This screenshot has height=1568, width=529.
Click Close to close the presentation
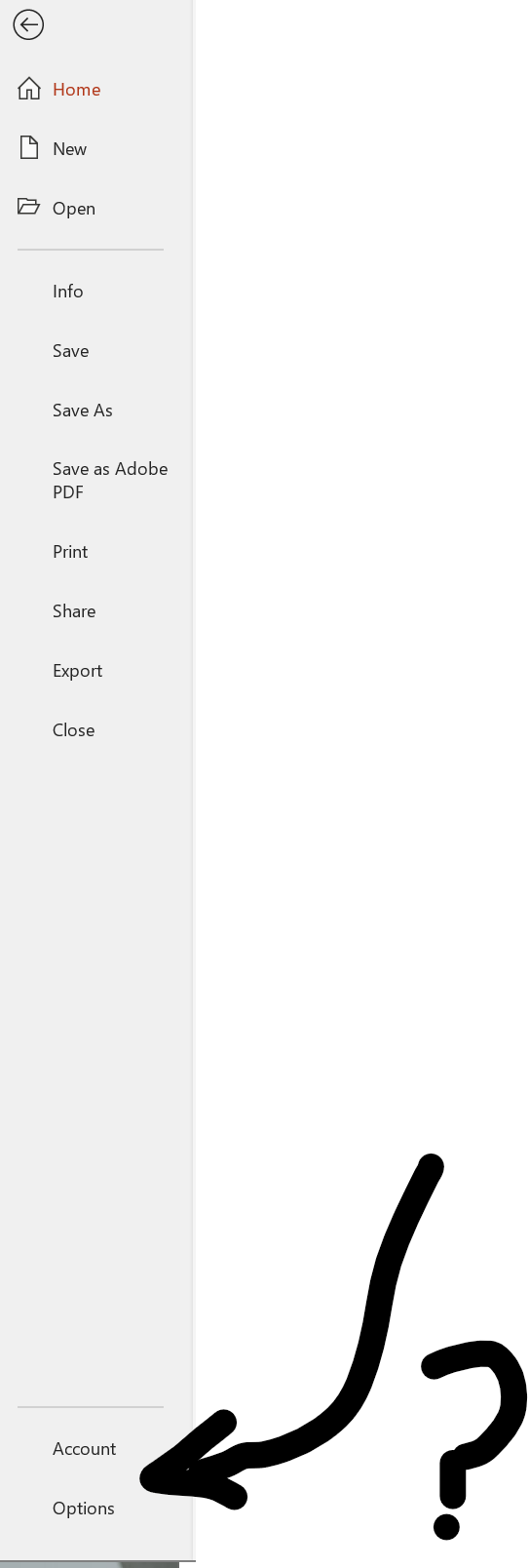coord(73,730)
